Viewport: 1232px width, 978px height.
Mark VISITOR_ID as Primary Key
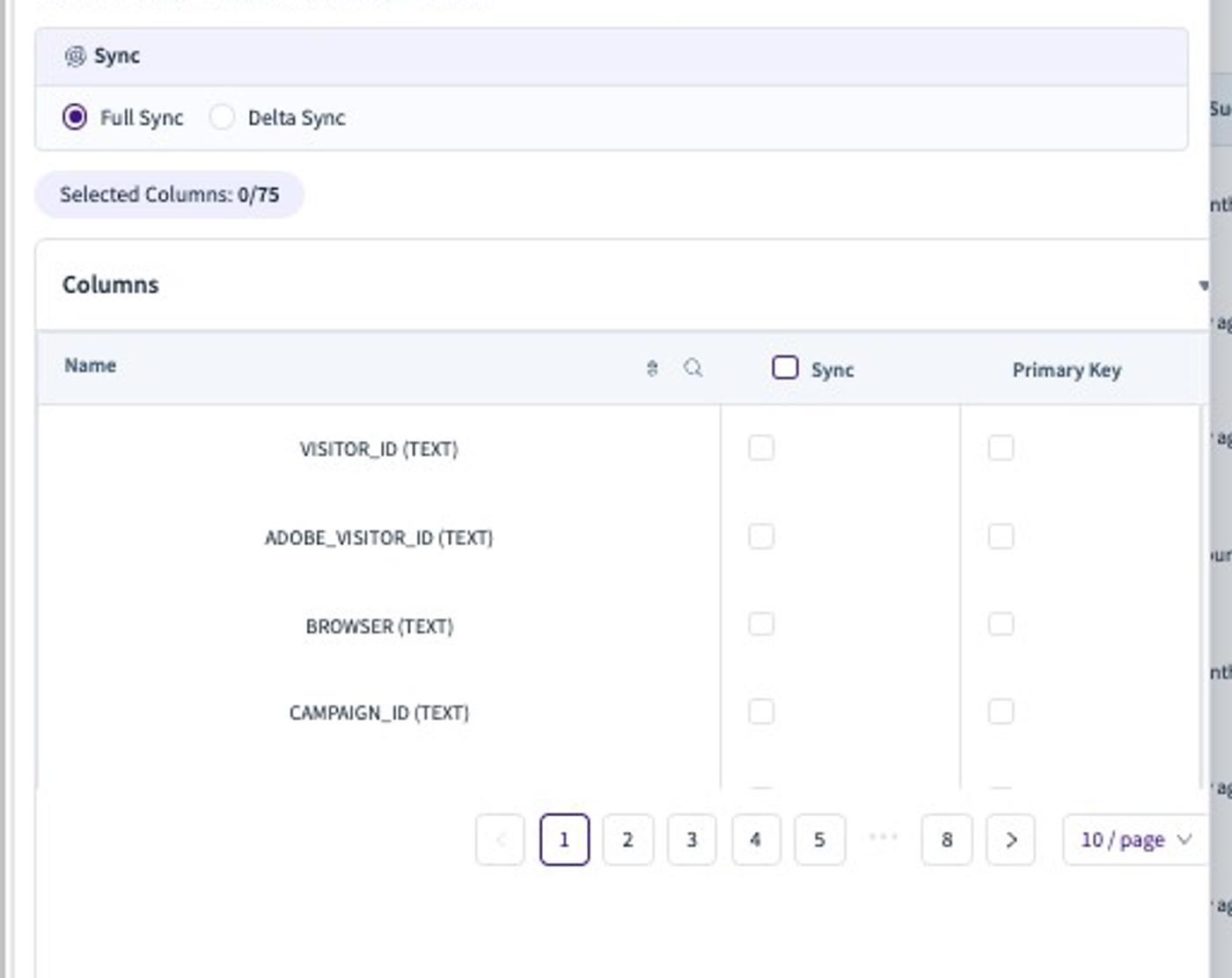tap(1001, 447)
